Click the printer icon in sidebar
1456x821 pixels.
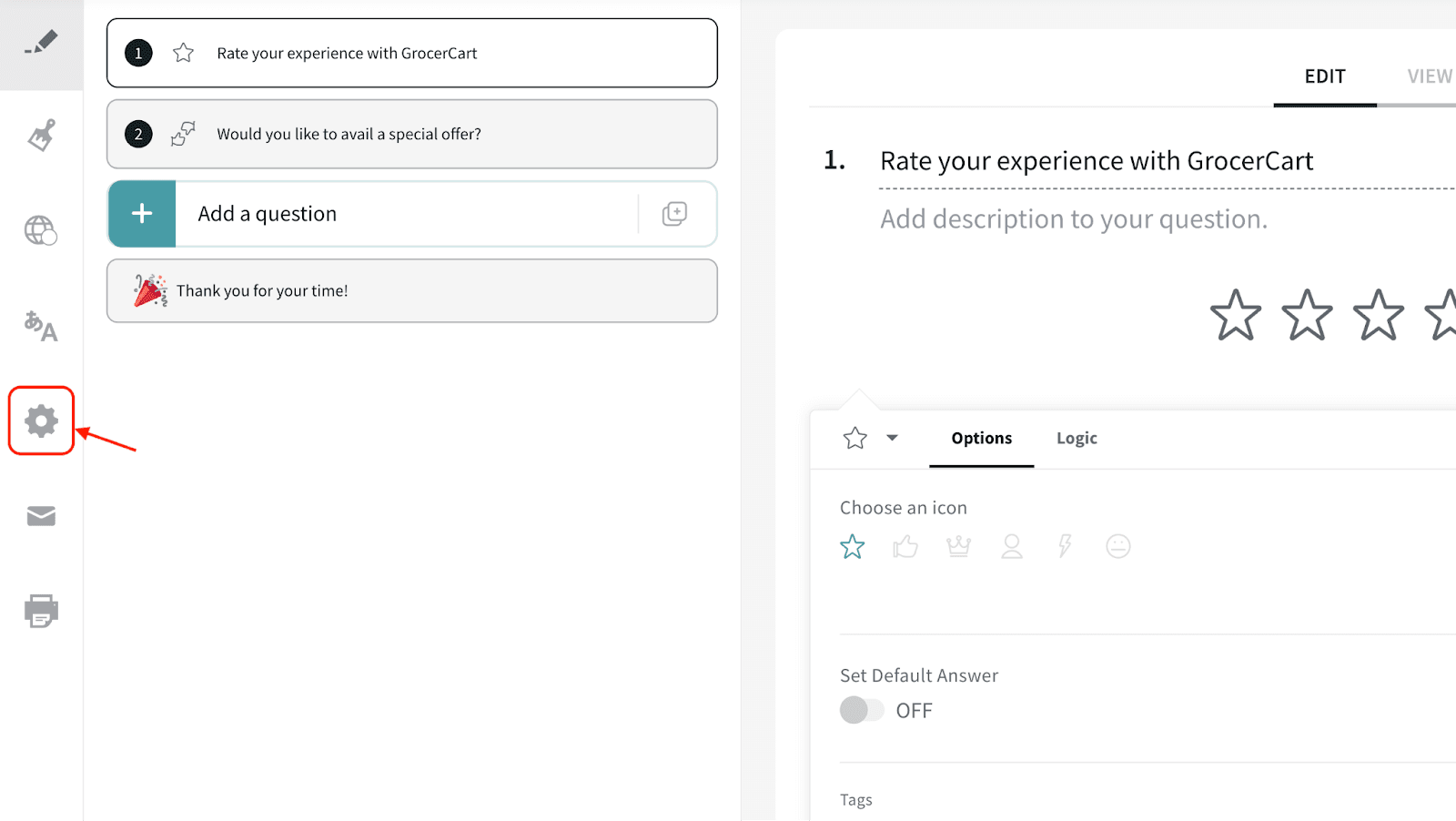click(41, 611)
